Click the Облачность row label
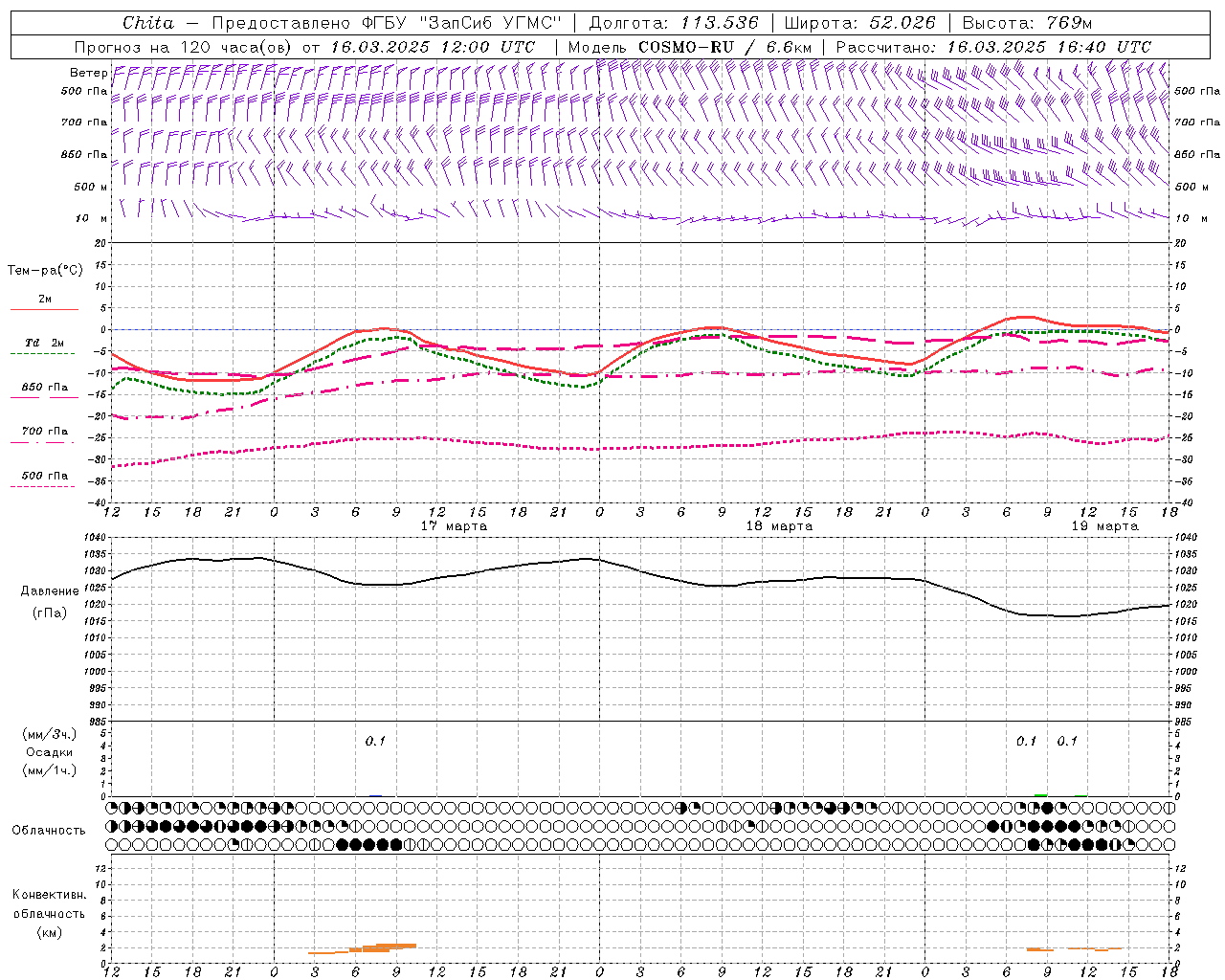The height and width of the screenshot is (980, 1225). tap(49, 830)
